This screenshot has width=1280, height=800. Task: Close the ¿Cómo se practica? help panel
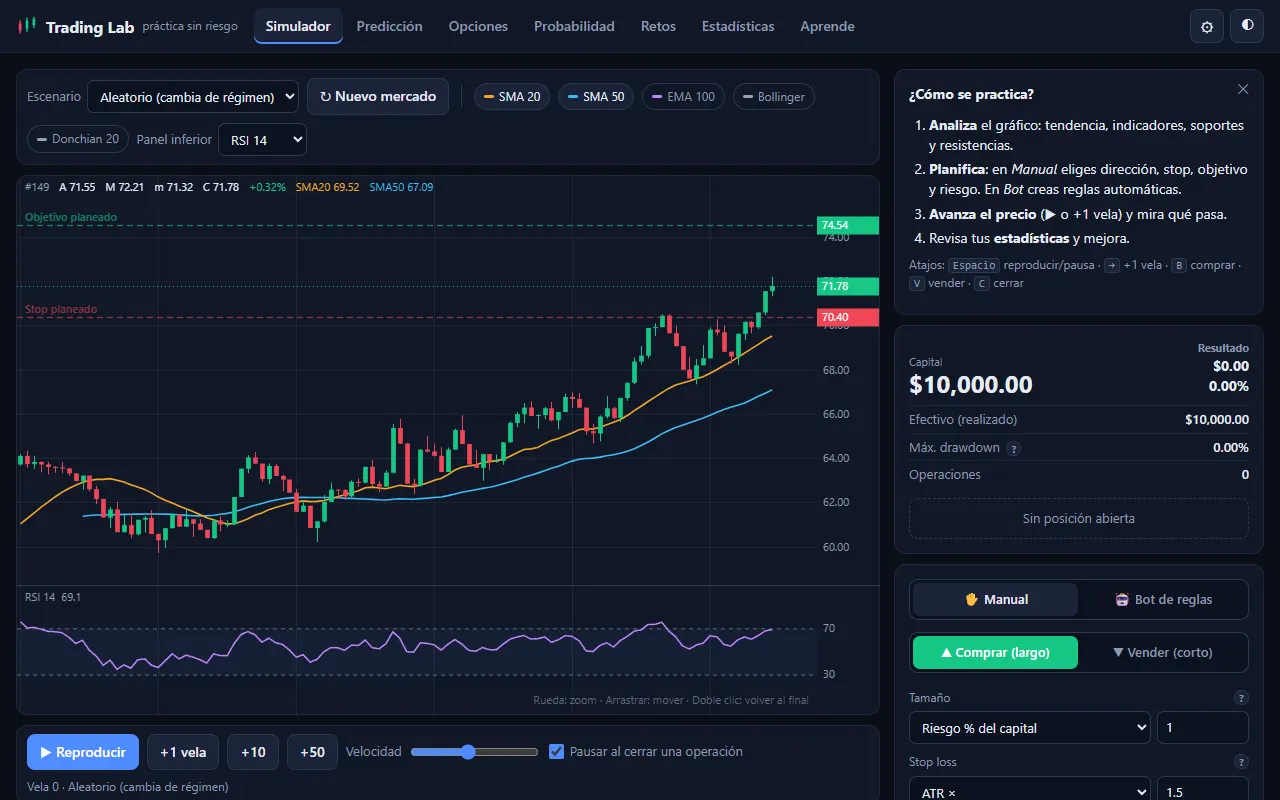(1243, 89)
